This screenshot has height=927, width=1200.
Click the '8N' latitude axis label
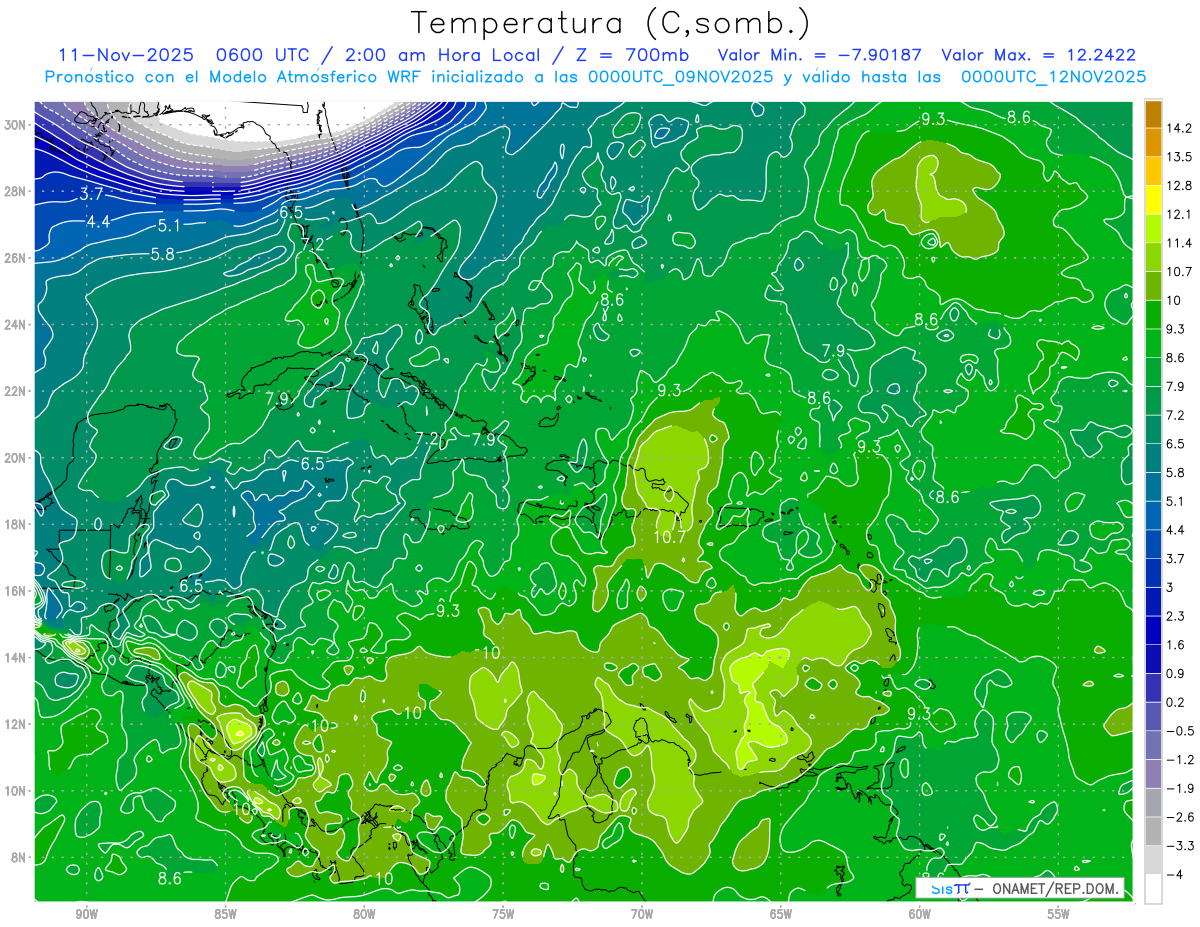[19, 858]
